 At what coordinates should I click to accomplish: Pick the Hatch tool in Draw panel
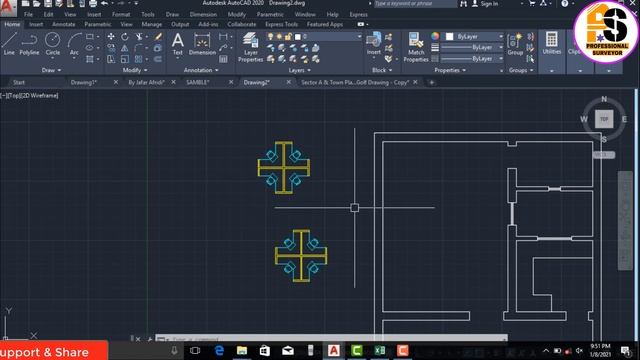pos(90,60)
